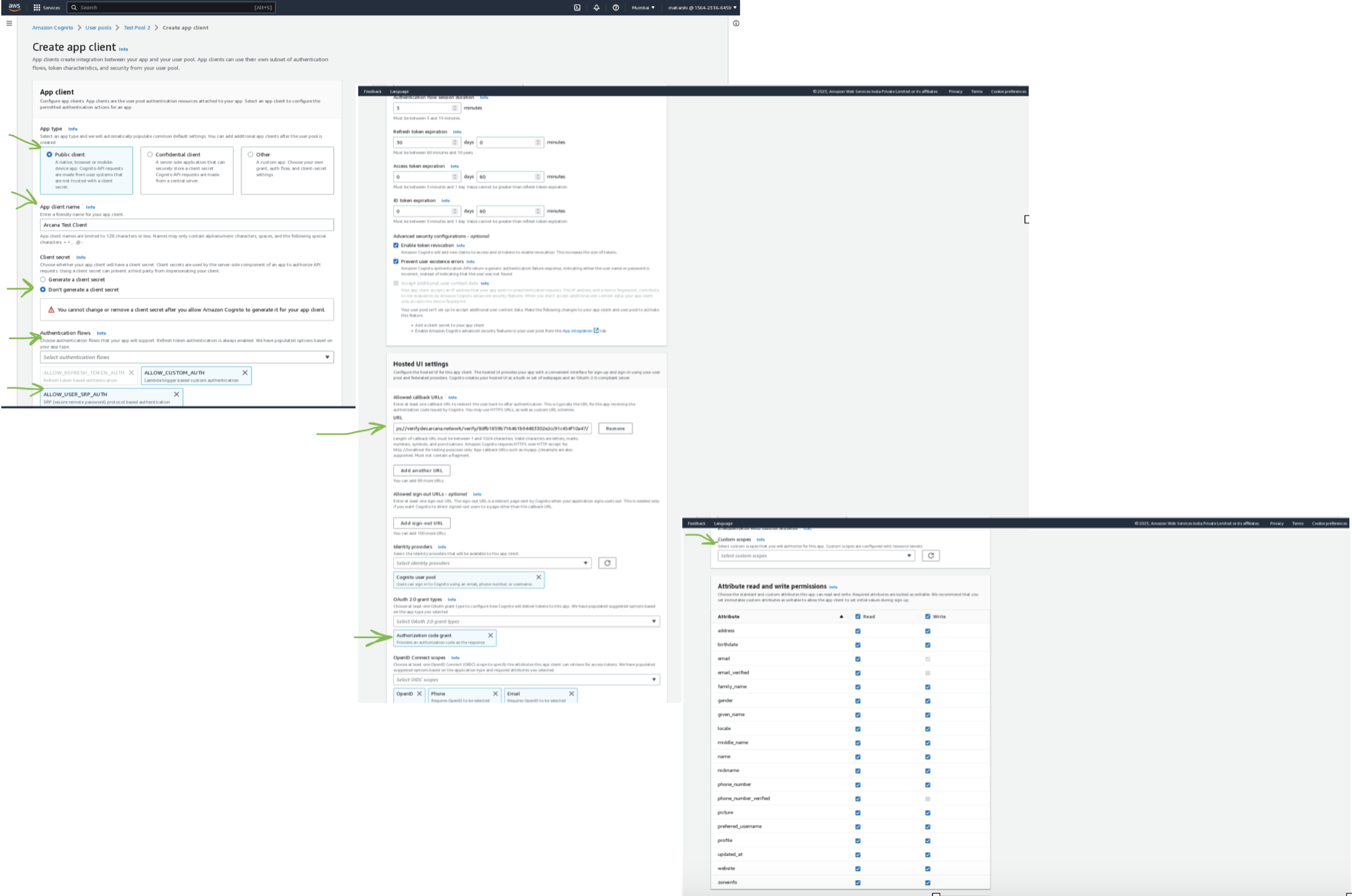The height and width of the screenshot is (896, 1352).
Task: Click the Remove button beside callback URL
Action: pyautogui.click(x=615, y=428)
